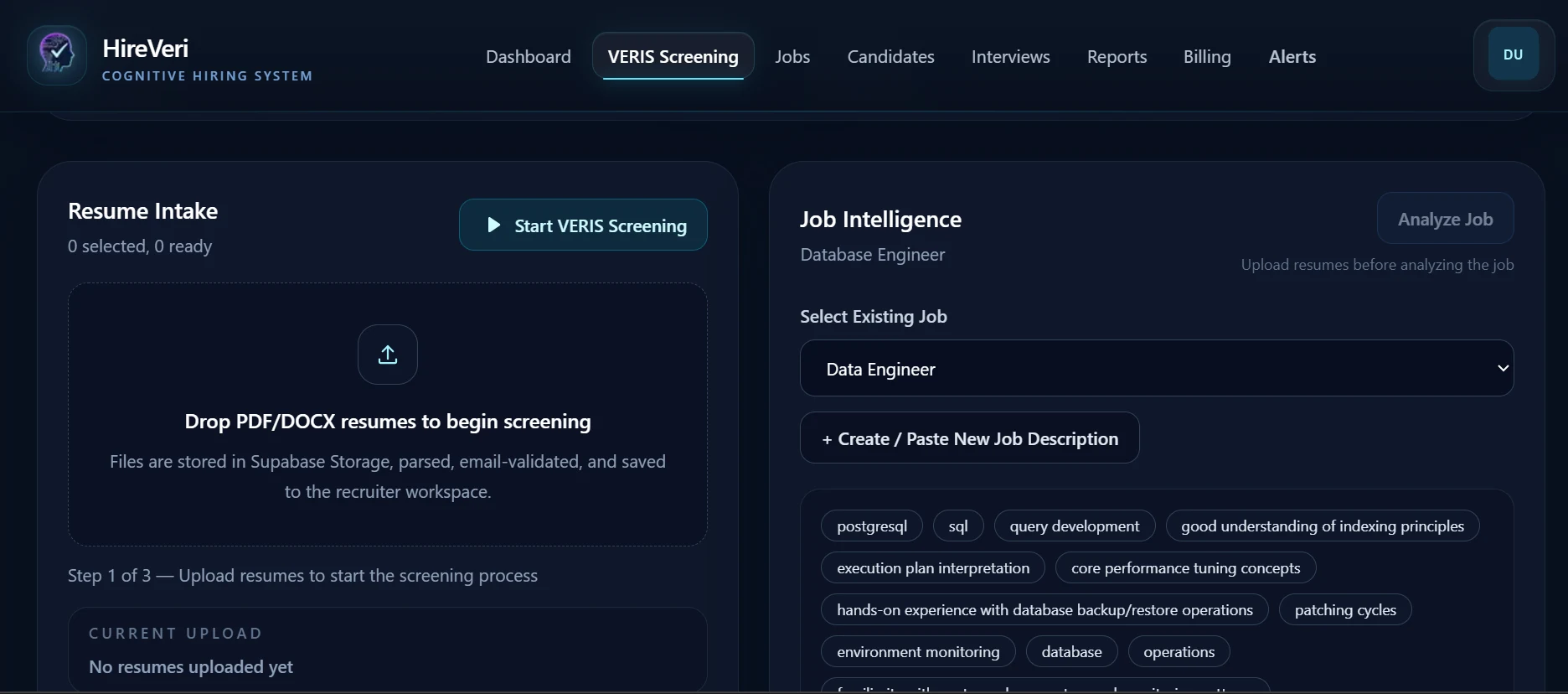Click the patching cycles tag

tap(1345, 609)
